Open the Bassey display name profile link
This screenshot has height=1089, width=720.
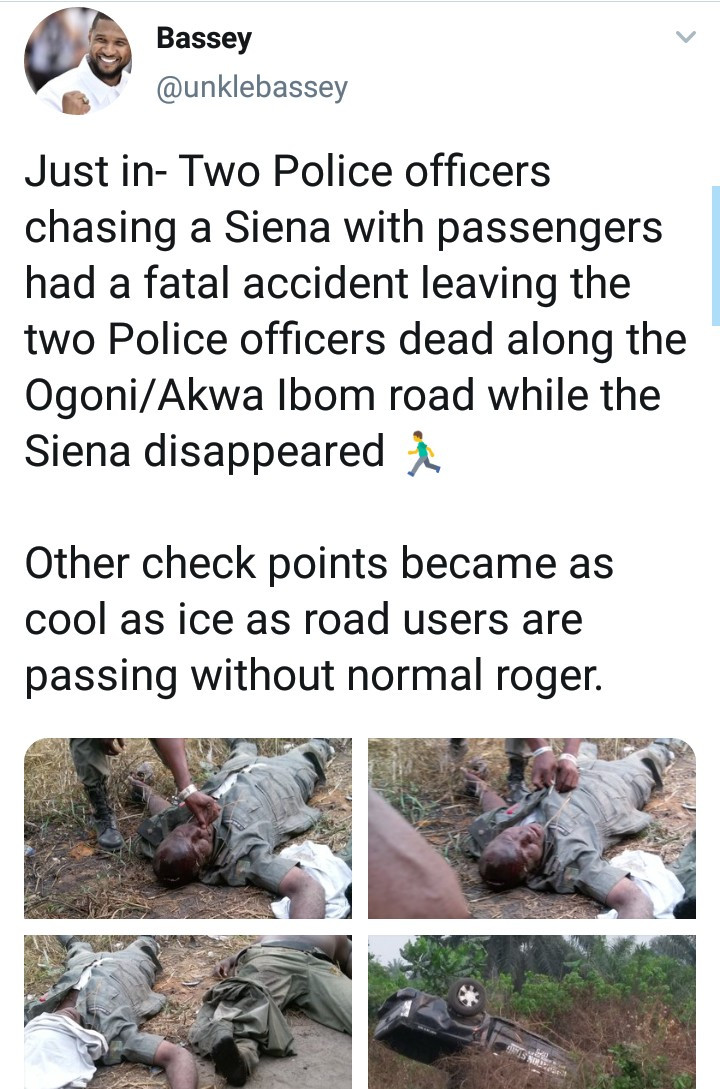pos(203,38)
